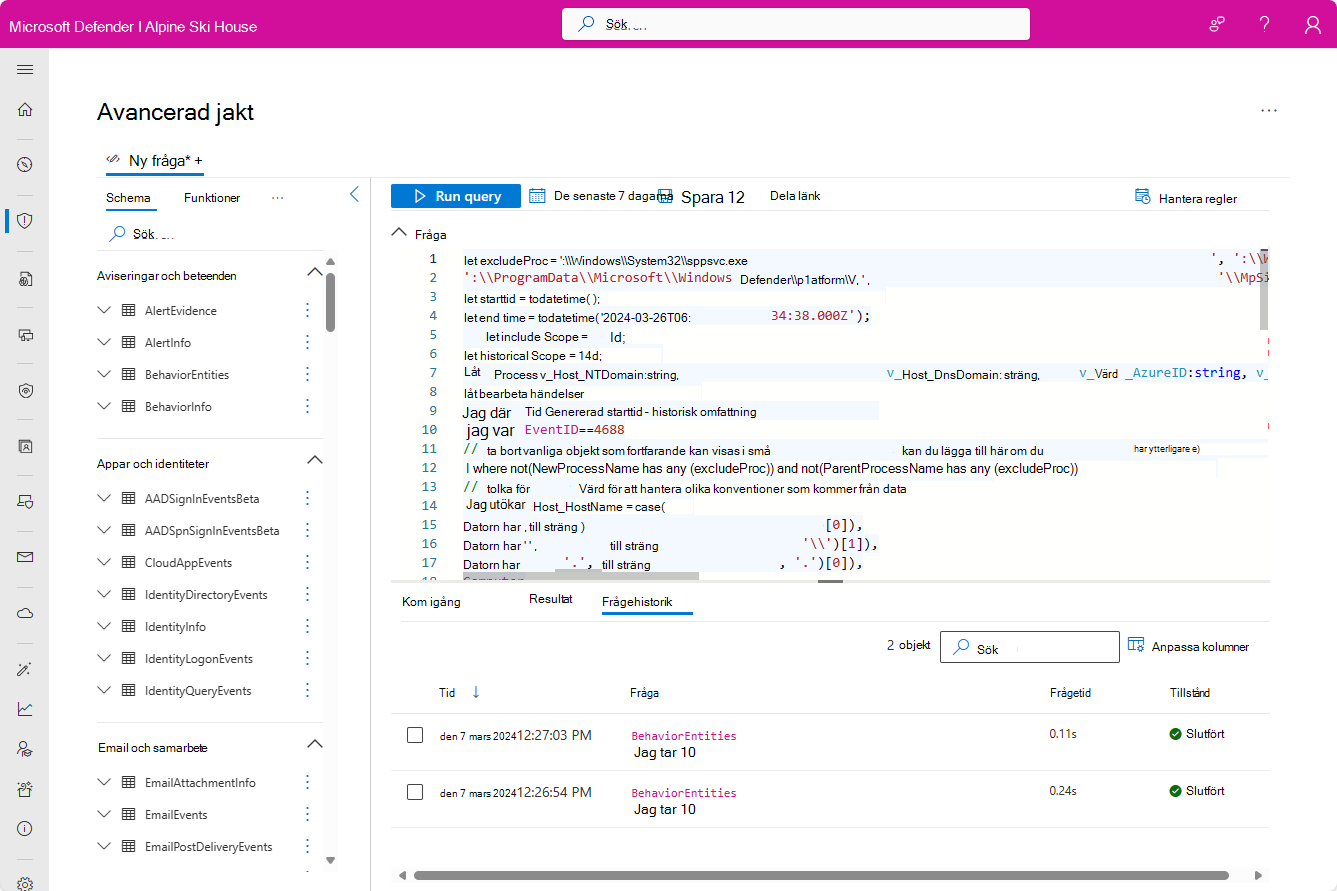This screenshot has height=891, width=1337.
Task: Open the mail icon in left sidebar
Action: click(25, 557)
